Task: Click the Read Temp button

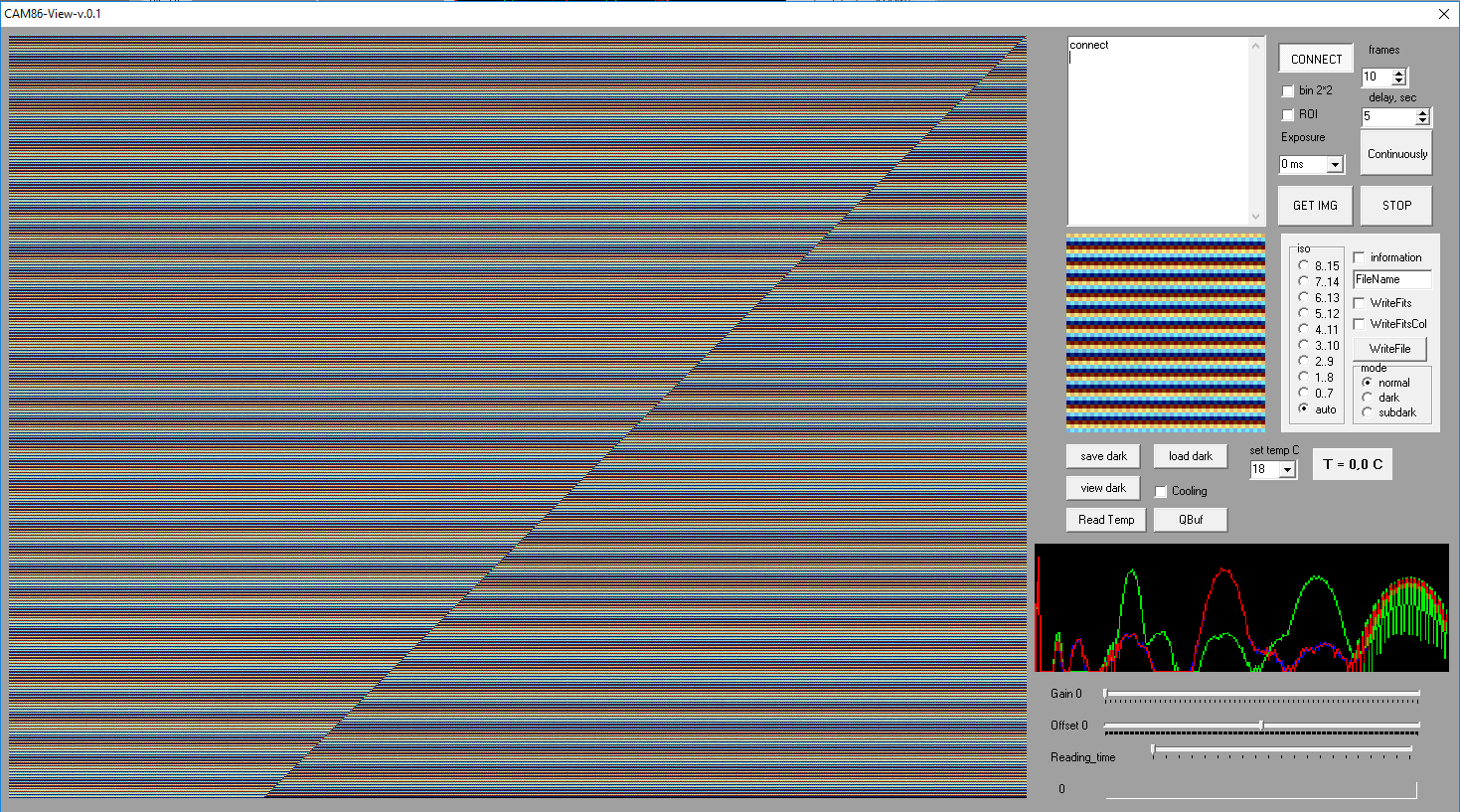Action: pyautogui.click(x=1106, y=520)
